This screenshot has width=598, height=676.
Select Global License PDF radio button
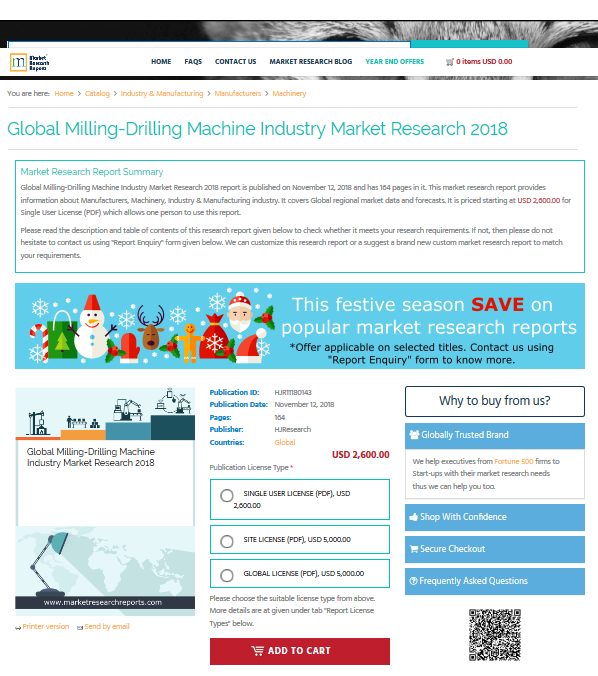pos(227,575)
